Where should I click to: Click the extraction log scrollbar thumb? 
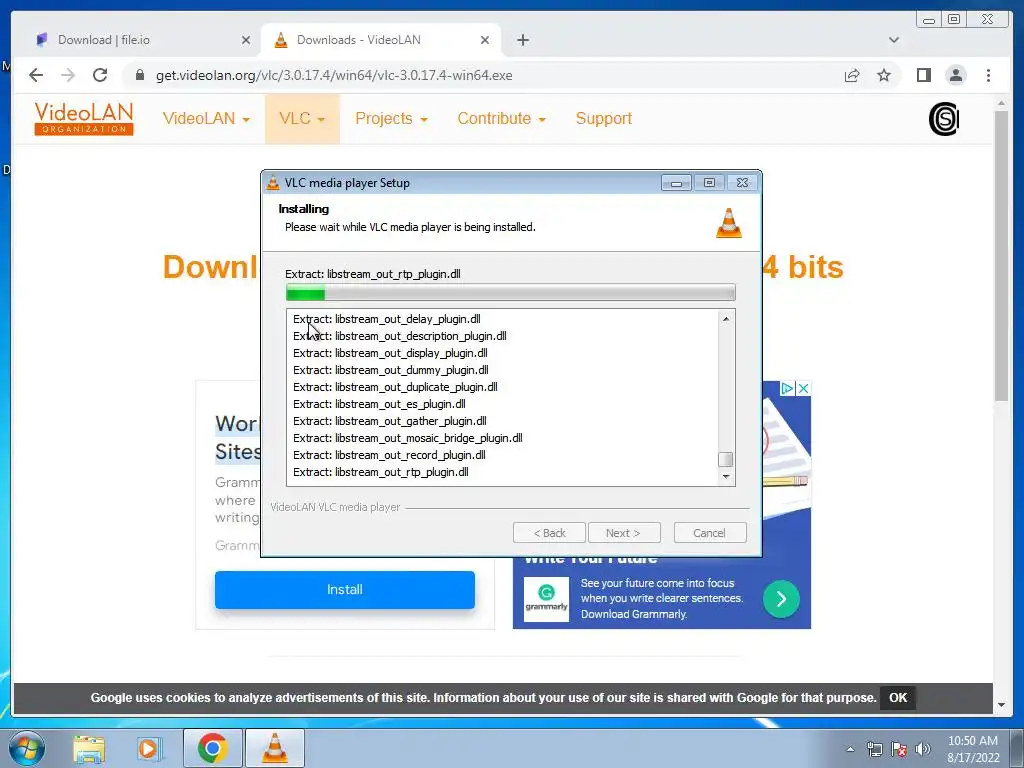(x=726, y=459)
